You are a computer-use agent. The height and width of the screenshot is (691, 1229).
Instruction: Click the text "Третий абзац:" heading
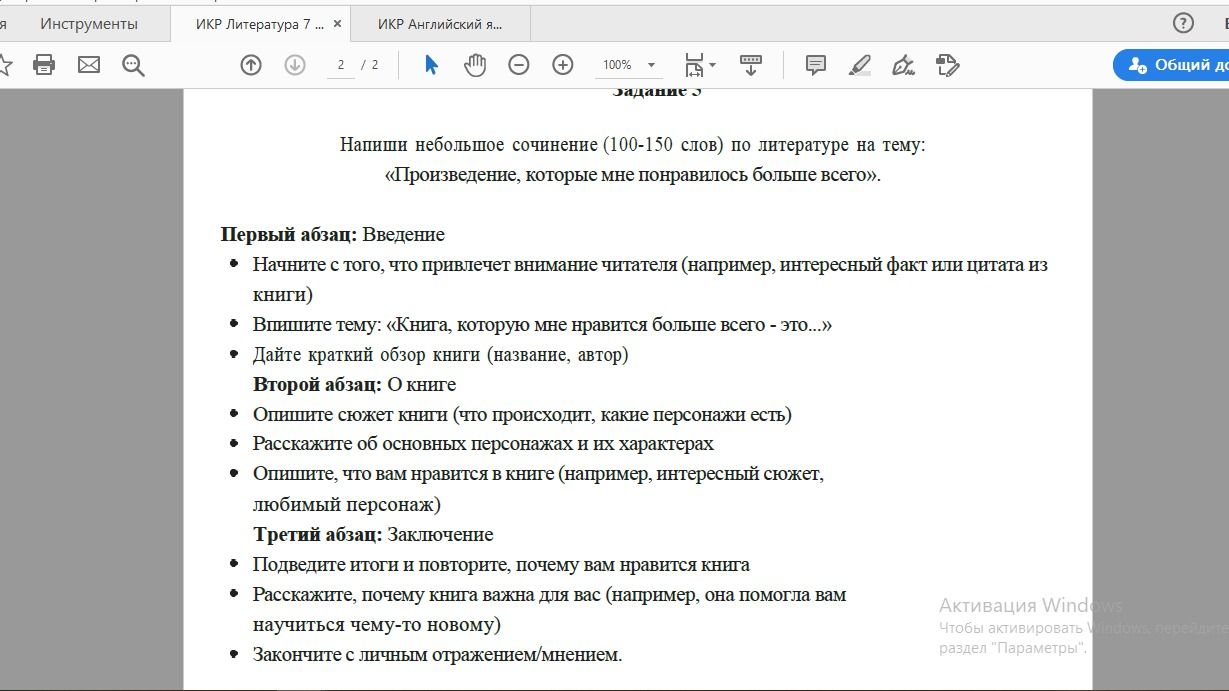click(318, 535)
